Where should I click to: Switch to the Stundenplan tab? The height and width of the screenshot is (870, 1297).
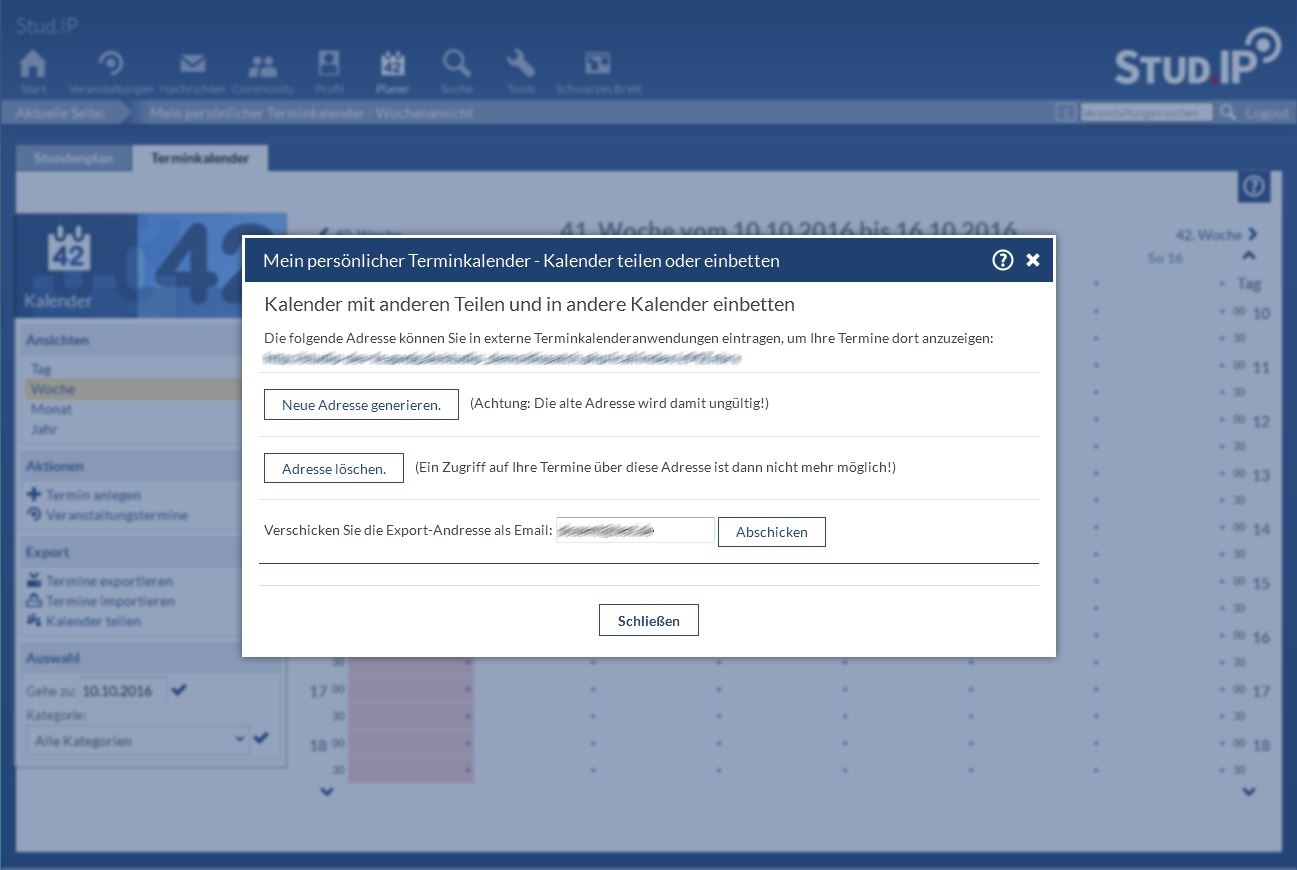73,158
